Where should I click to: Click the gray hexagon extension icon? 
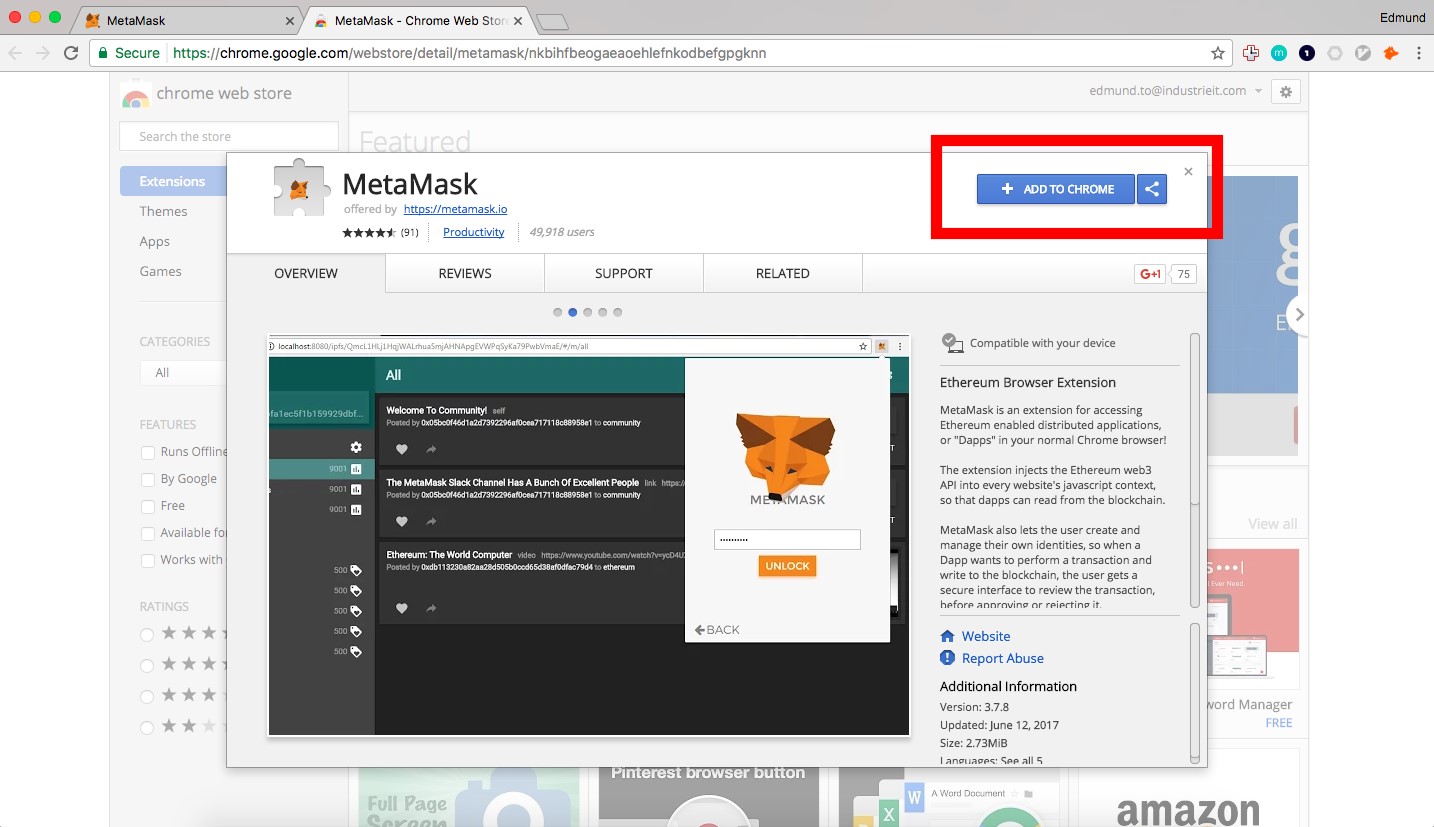coord(1334,53)
